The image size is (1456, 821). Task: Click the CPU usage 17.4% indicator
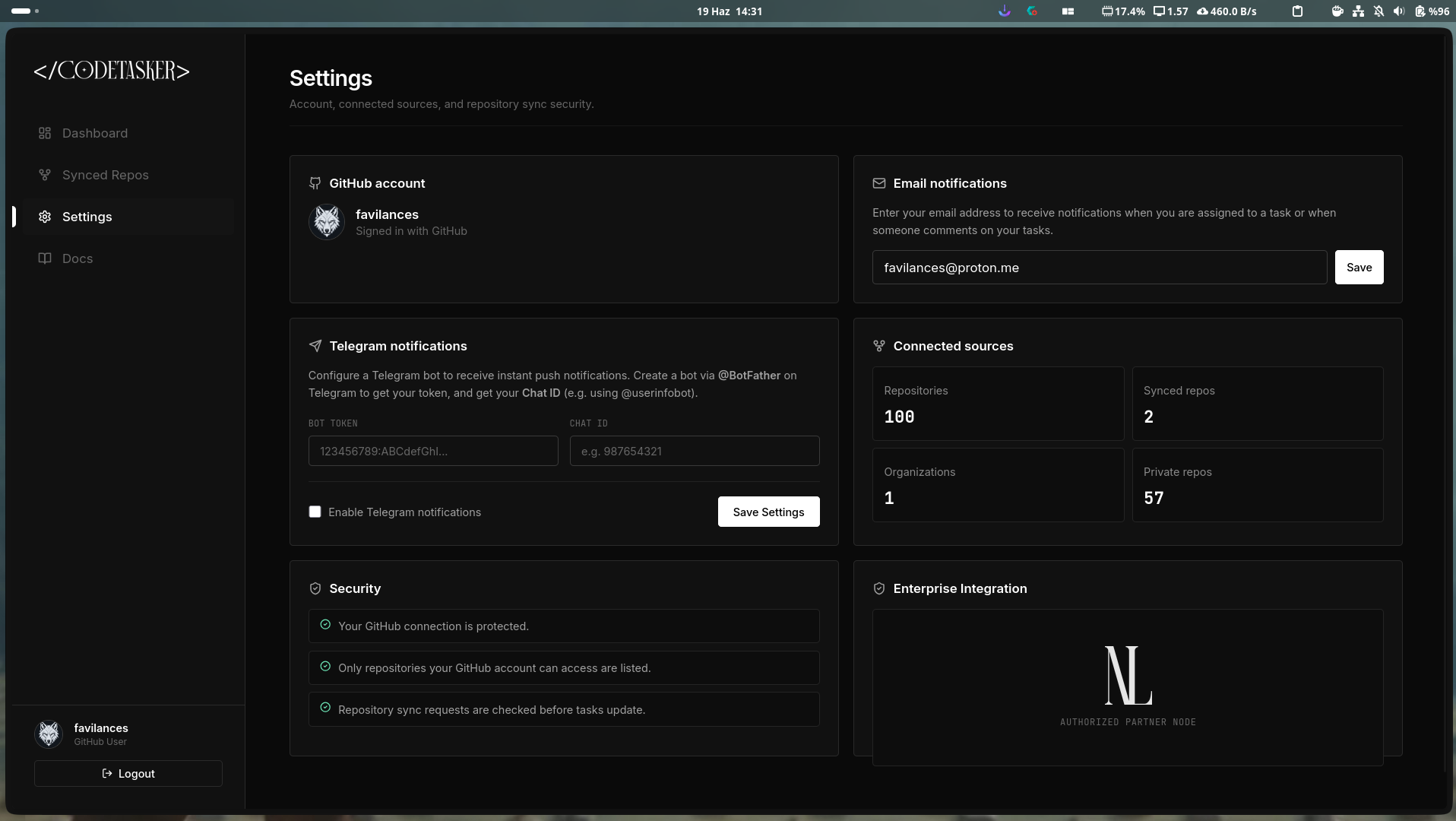(x=1123, y=11)
